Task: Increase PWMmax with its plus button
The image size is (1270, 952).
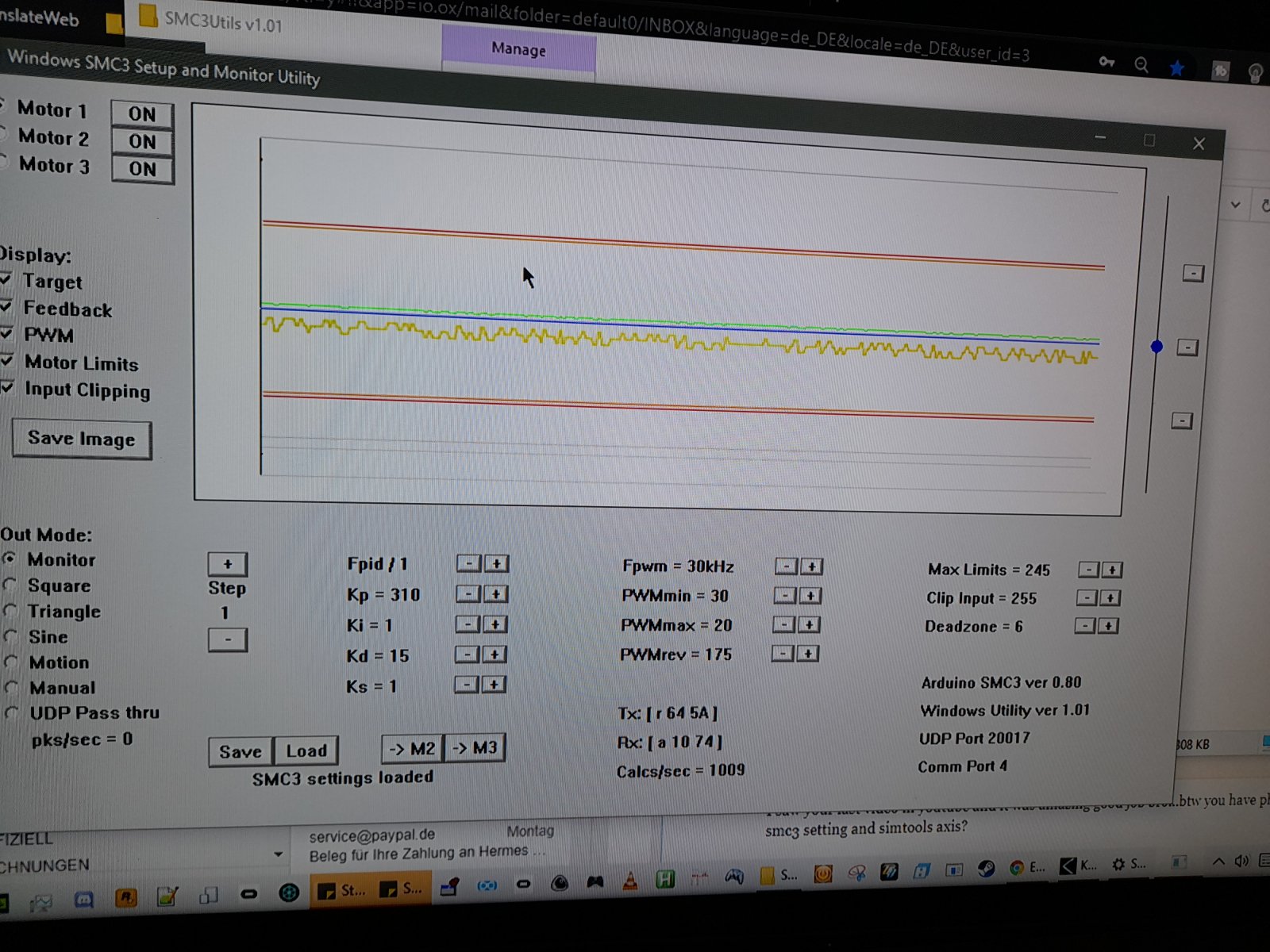Action: 809,625
